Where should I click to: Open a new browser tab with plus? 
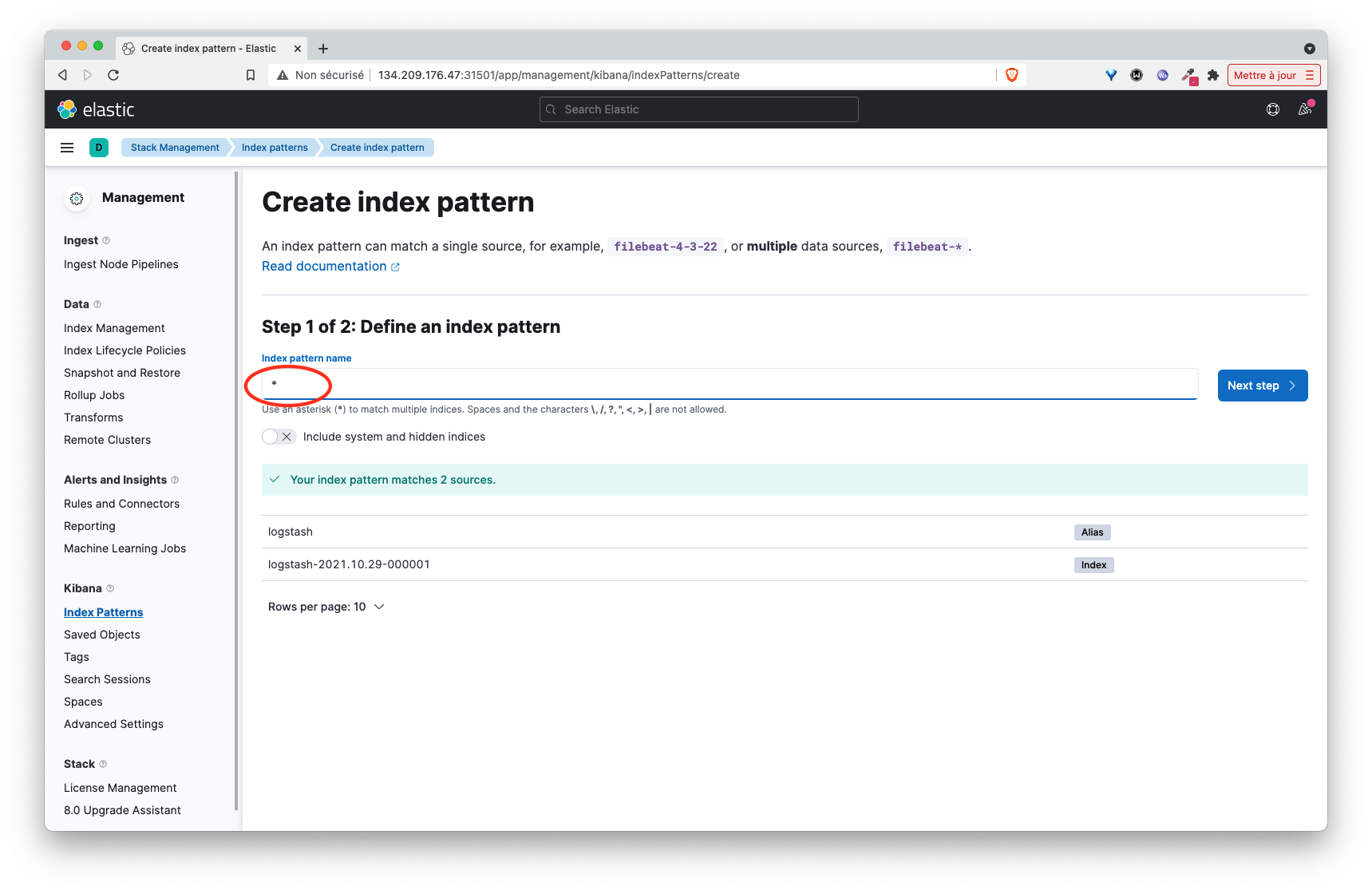pos(323,49)
